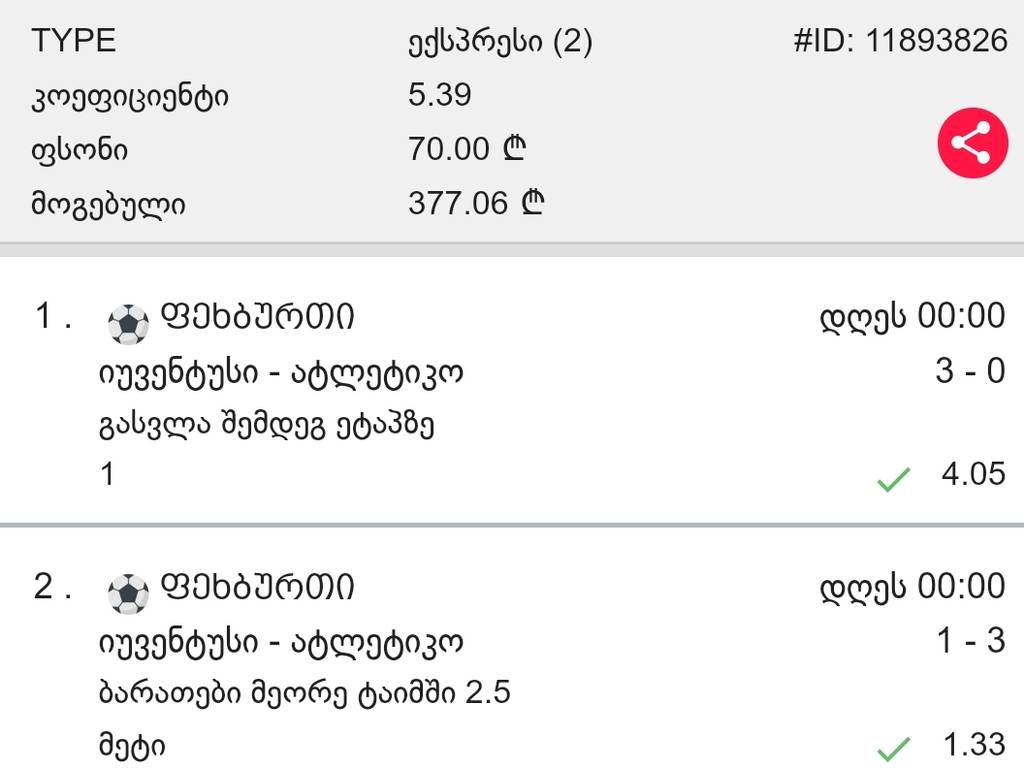Click the 70.00 ₾ stake amount

click(467, 150)
